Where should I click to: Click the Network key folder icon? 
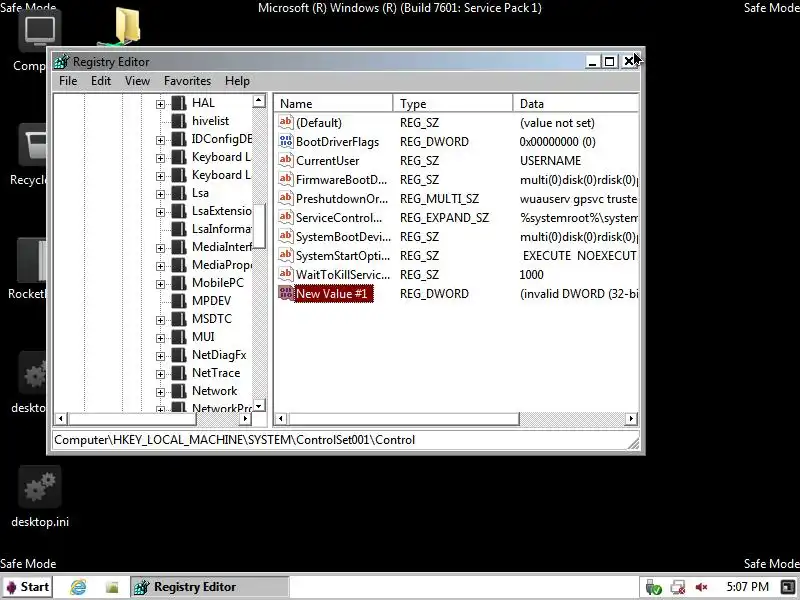coord(179,391)
